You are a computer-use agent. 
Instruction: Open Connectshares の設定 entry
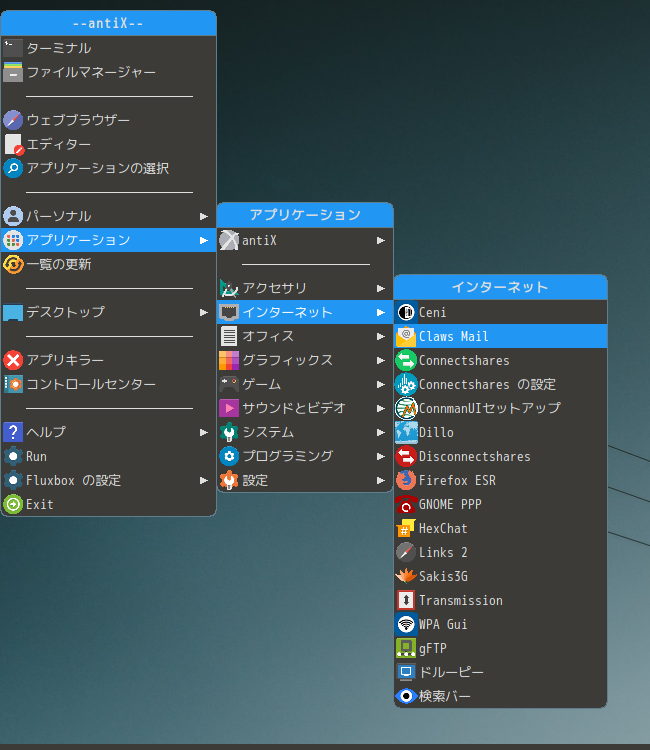[500, 384]
